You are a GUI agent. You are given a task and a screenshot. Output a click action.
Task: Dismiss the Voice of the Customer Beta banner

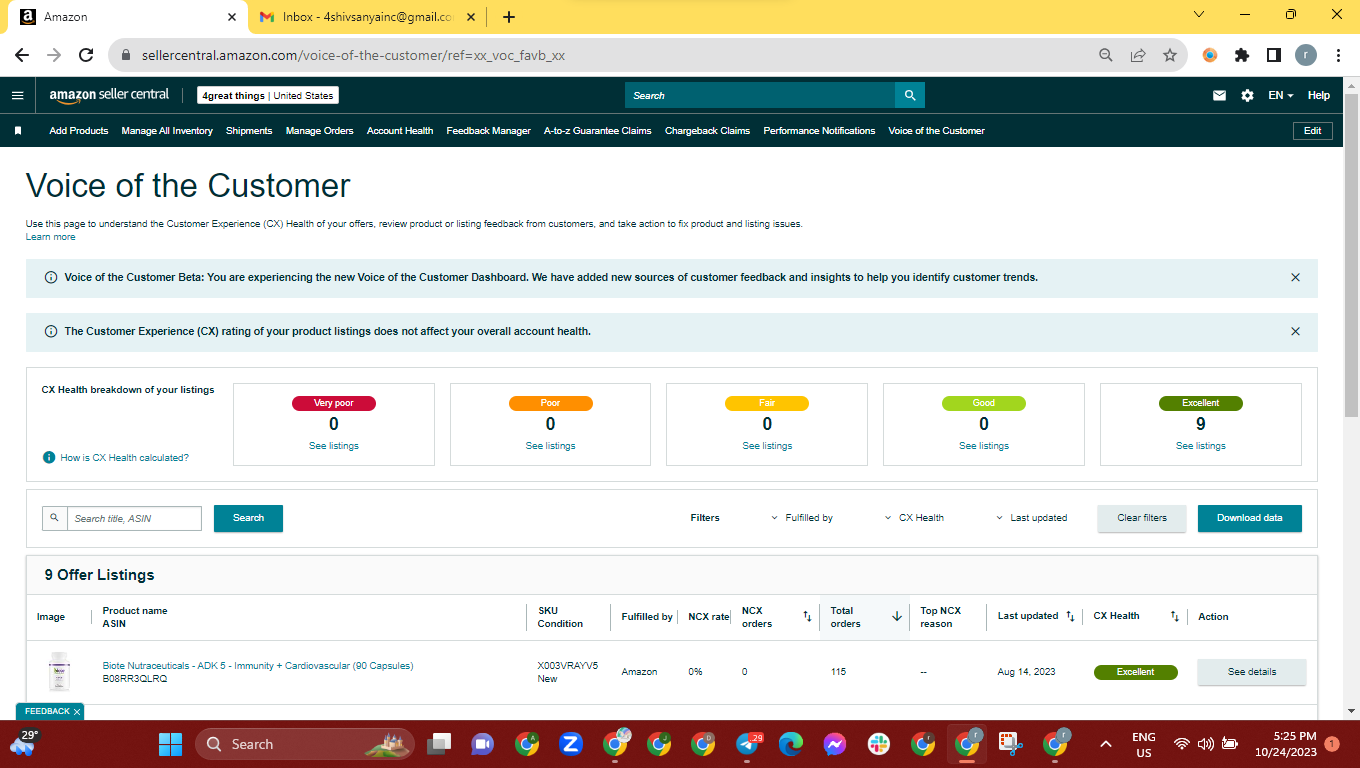[x=1296, y=277]
